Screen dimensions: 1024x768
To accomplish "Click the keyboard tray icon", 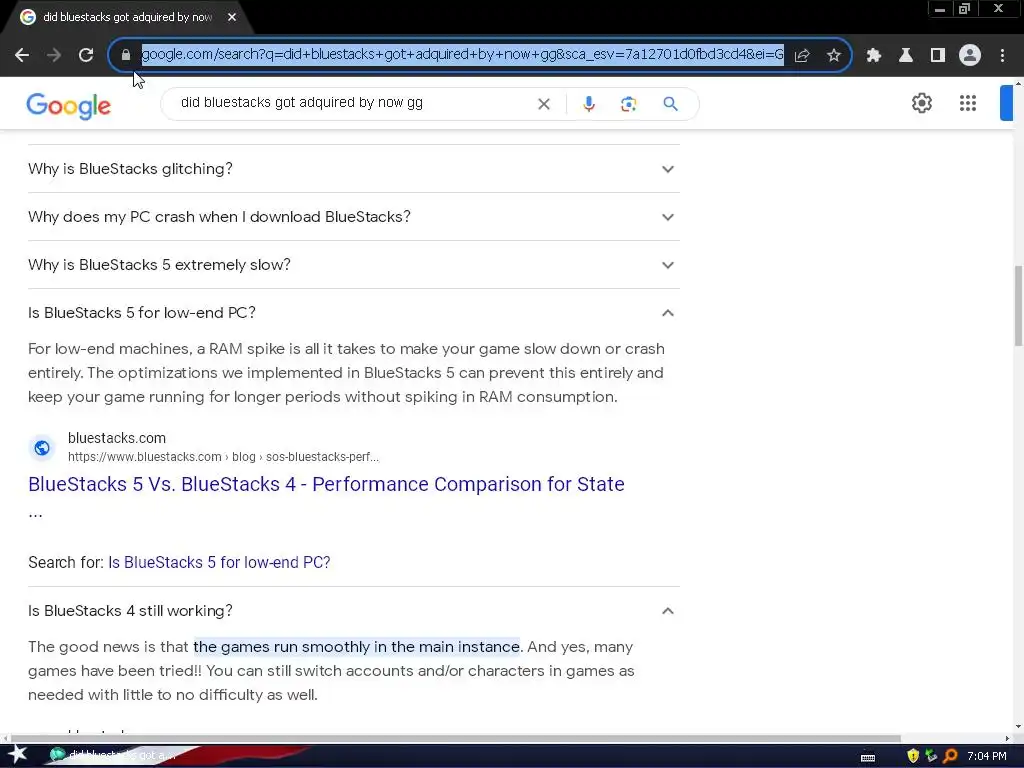I will click(868, 758).
